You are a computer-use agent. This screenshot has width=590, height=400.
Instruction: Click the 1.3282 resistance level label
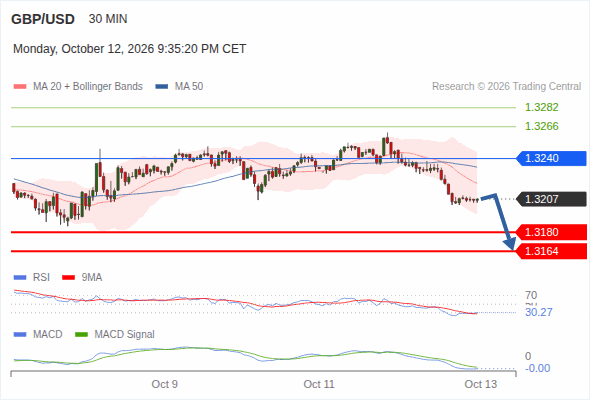tap(541, 107)
